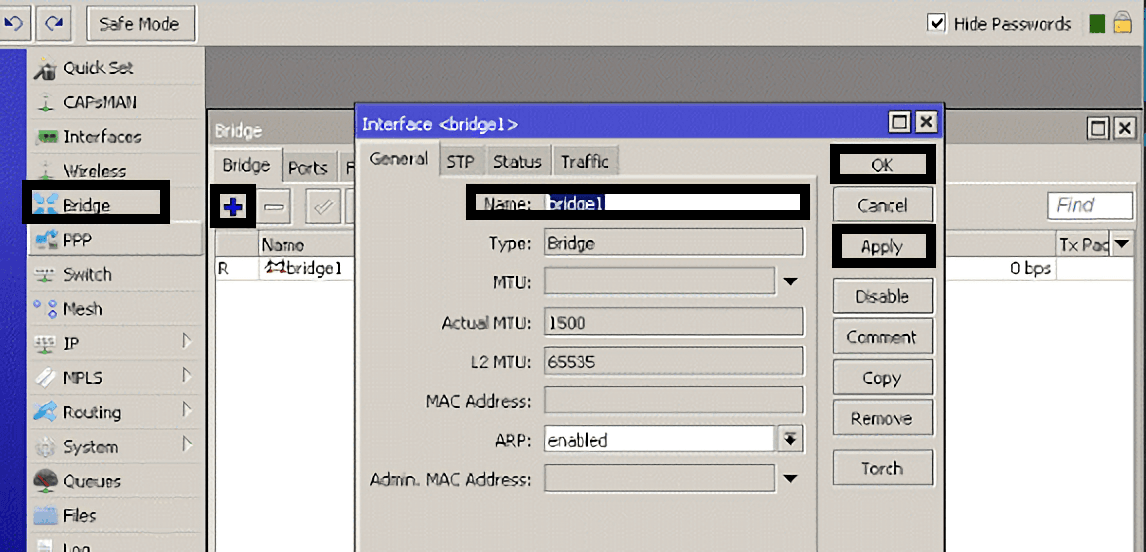This screenshot has width=1146, height=552.
Task: Click the MTU input field
Action: point(659,281)
